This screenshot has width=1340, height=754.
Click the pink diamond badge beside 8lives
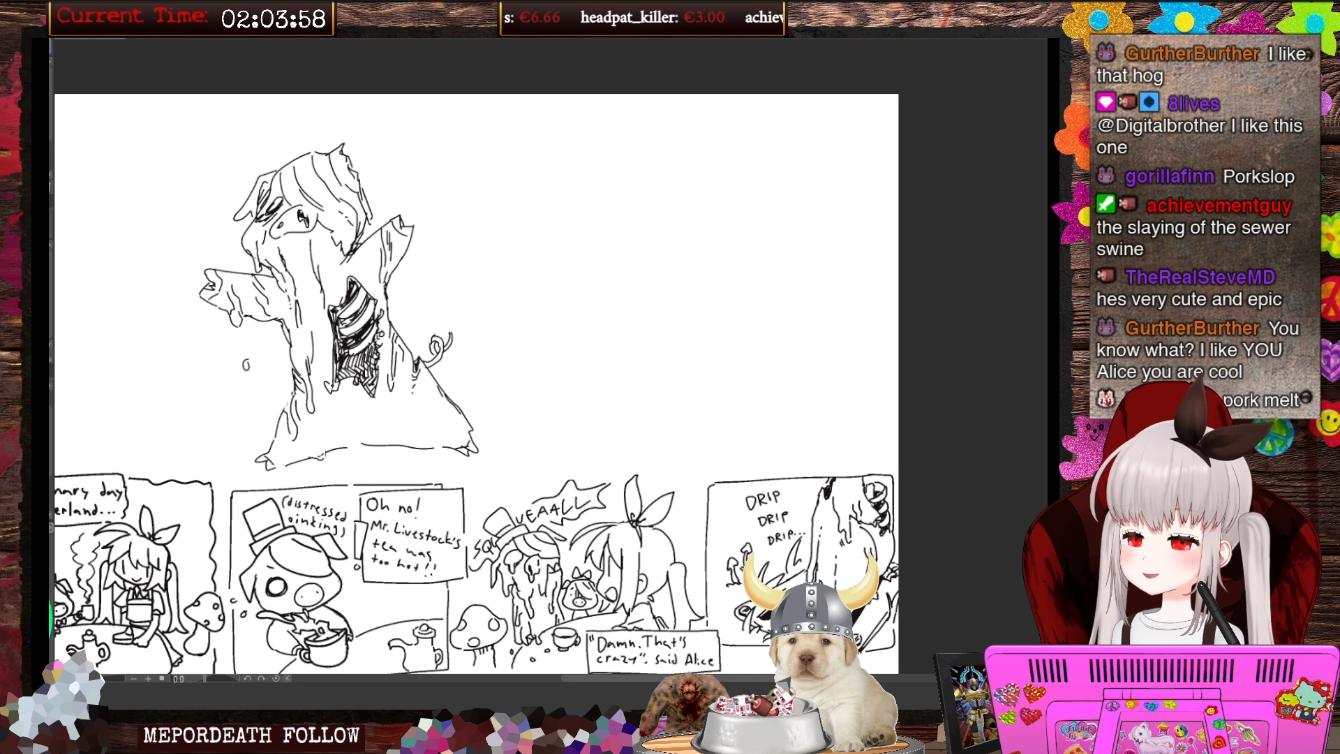(1106, 103)
